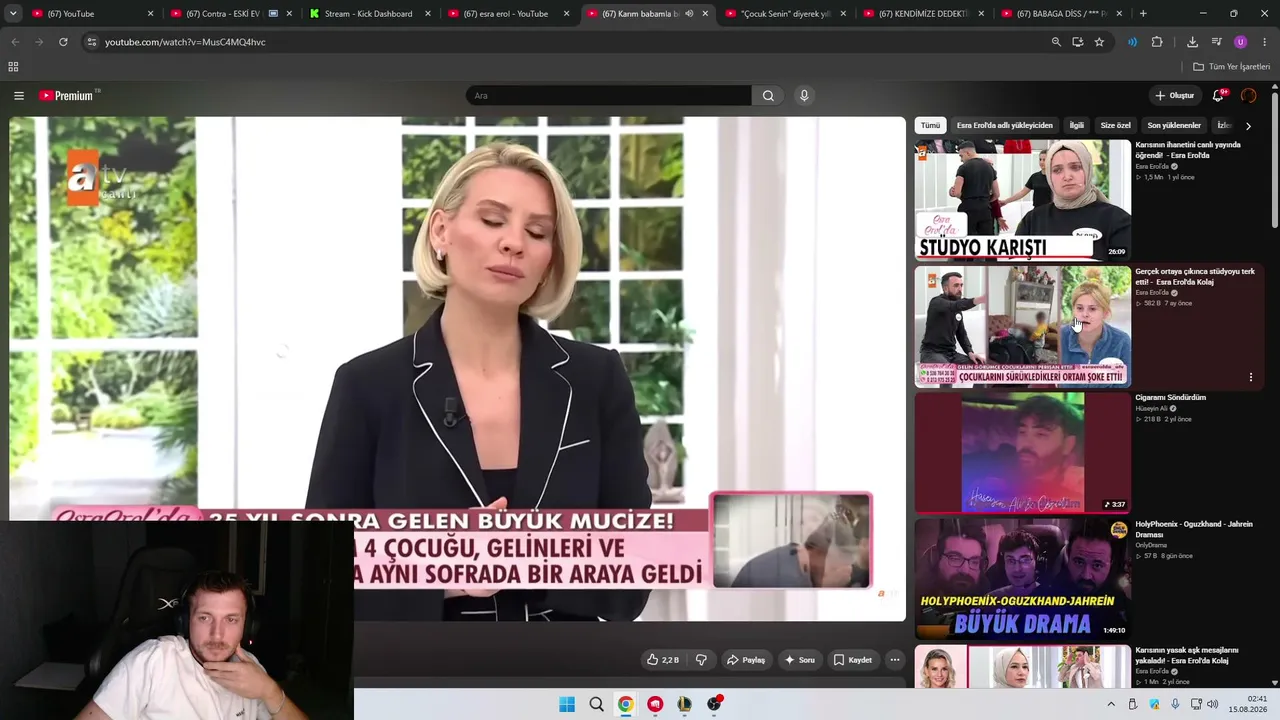
Task: Open the Windows Start menu
Action: (x=567, y=704)
